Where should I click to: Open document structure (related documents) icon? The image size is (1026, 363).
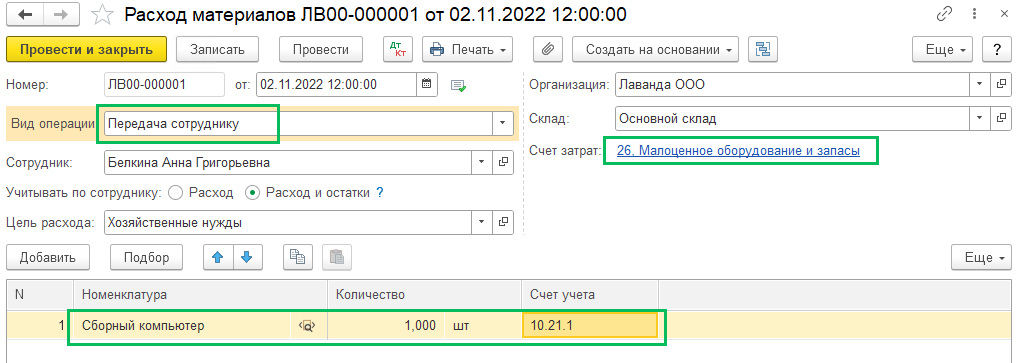point(763,49)
